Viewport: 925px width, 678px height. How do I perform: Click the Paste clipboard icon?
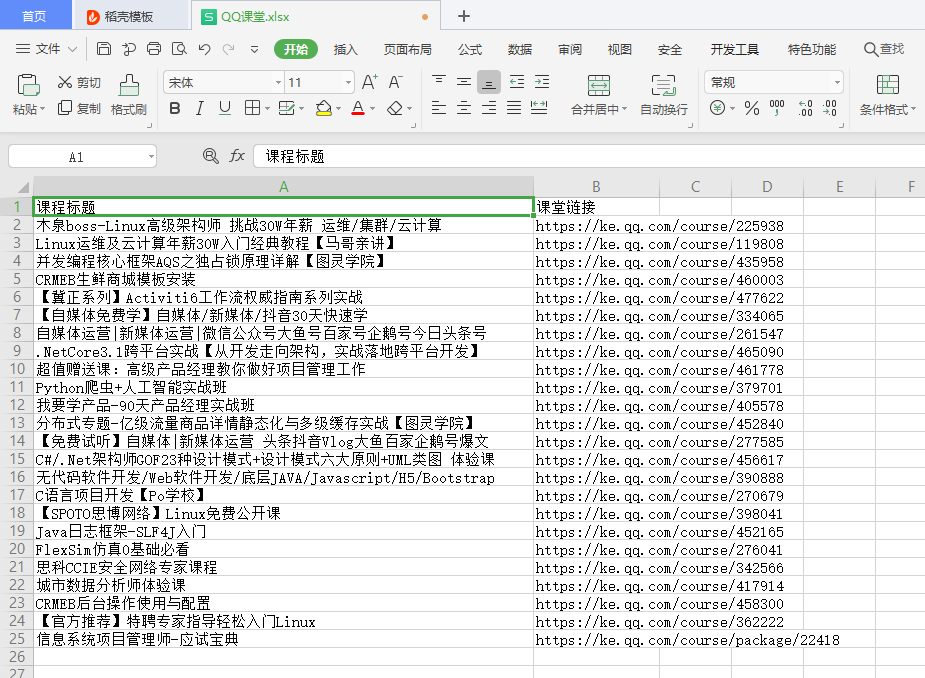[x=28, y=85]
